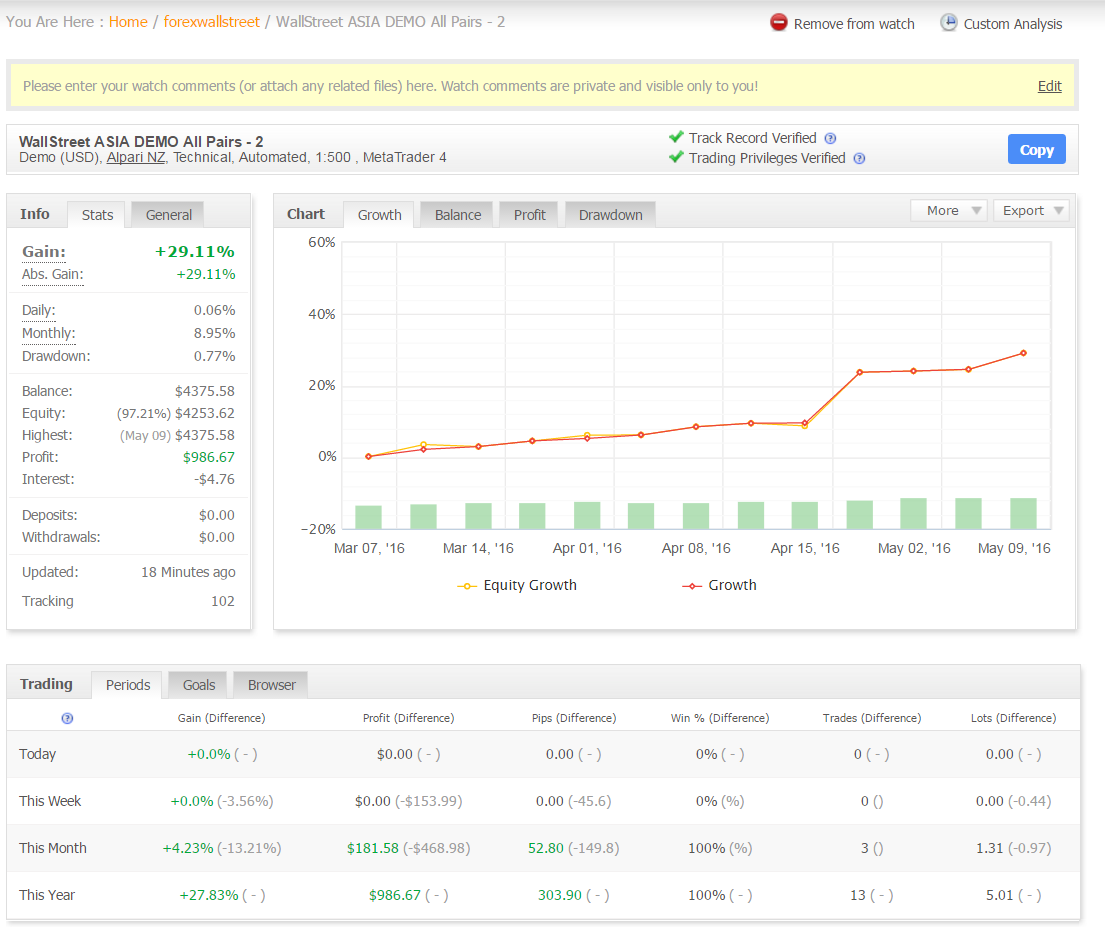Go to Home breadcrumb link
This screenshot has width=1105, height=927.
pos(128,22)
